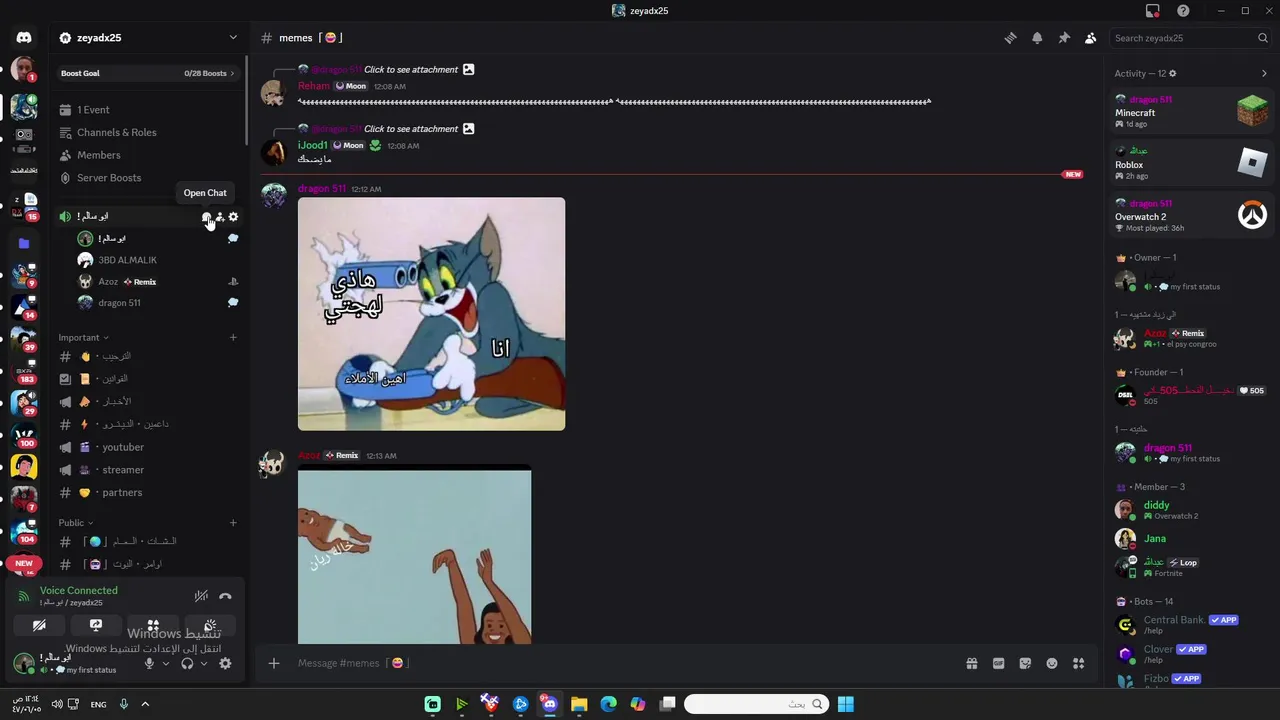Show pinned messages pin icon
The width and height of the screenshot is (1280, 720).
coord(1064,38)
